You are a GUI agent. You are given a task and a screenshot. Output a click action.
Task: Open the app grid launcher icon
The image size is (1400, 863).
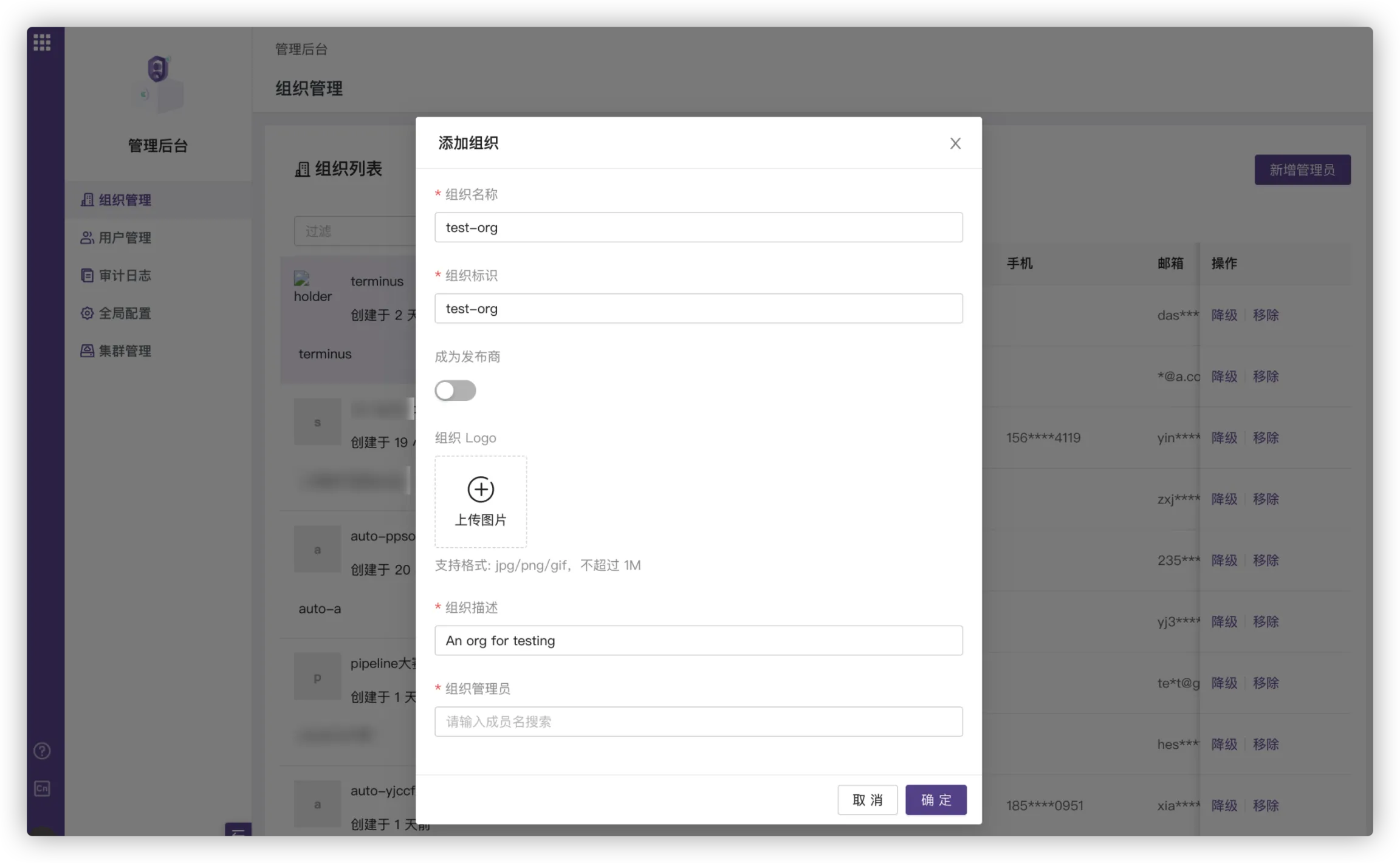(x=42, y=43)
